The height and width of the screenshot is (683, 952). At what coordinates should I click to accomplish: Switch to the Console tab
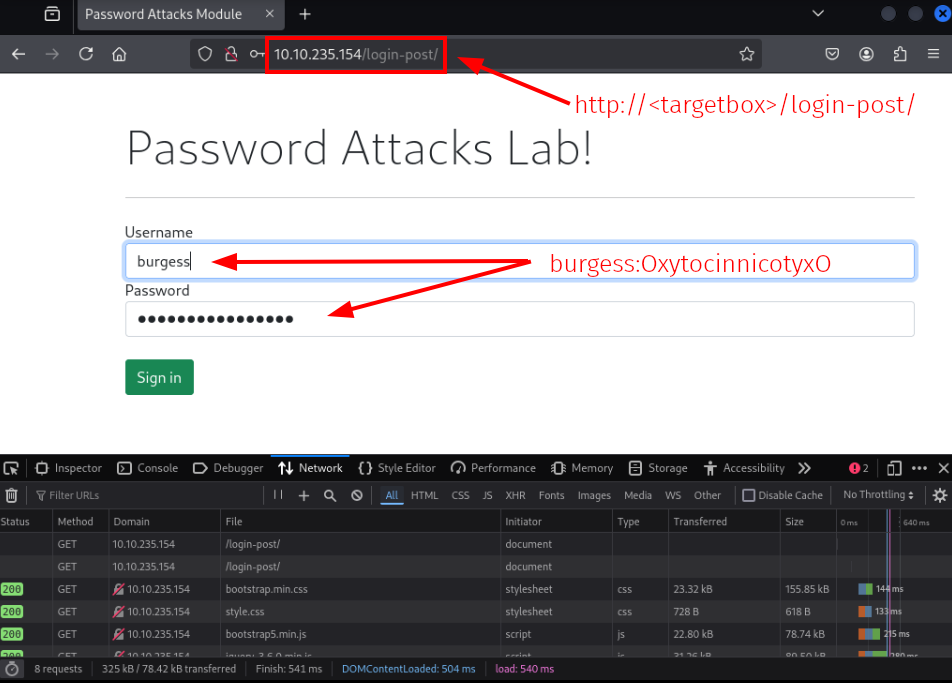tap(147, 468)
